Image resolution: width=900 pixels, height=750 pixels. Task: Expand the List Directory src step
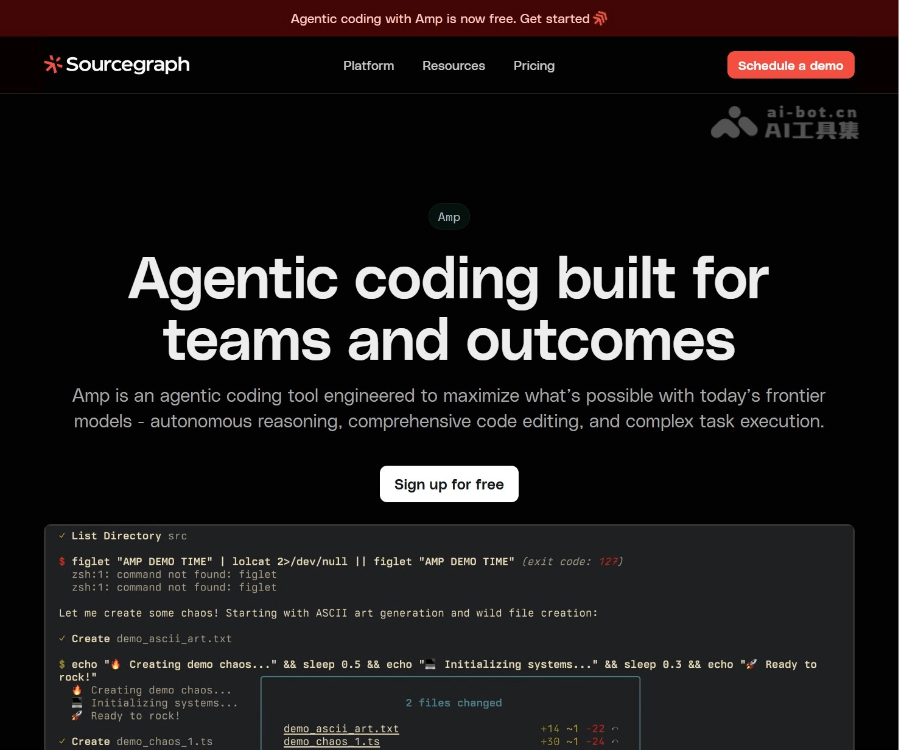[129, 536]
